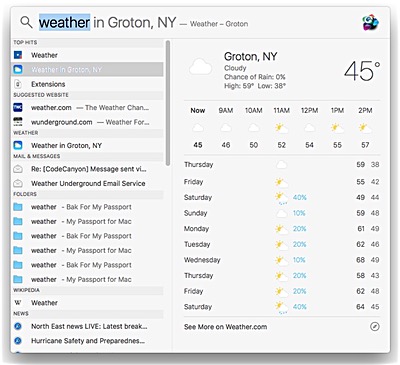Viewport: 400px width, 365px height.
Task: Open Hurricane Safety and Preparedness news result
Action: coord(88,341)
